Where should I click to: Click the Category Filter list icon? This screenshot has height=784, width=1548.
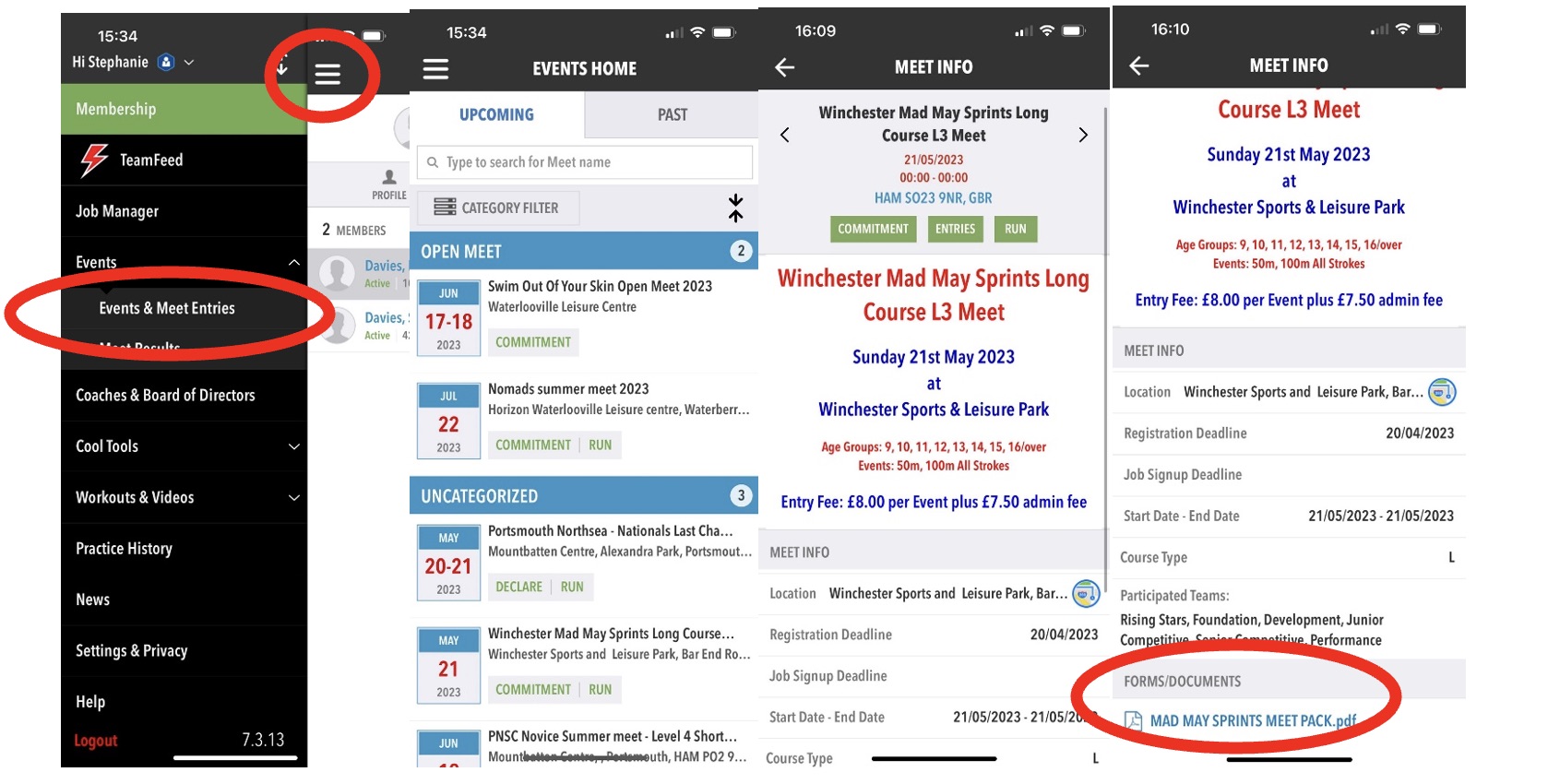click(445, 208)
